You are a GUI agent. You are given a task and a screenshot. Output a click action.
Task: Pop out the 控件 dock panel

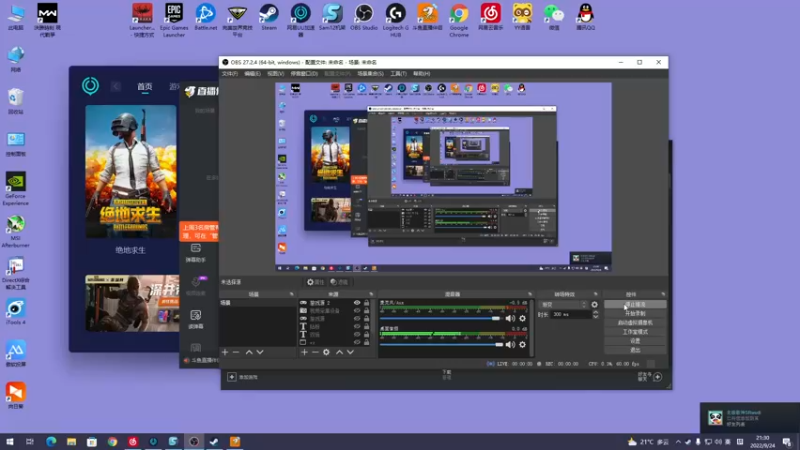tap(663, 294)
